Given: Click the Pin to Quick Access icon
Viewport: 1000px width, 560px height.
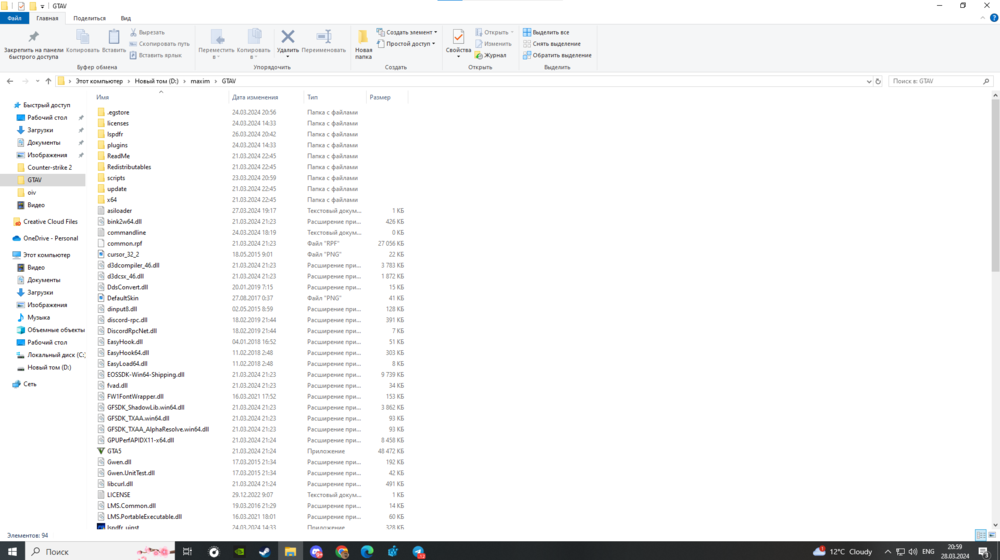Looking at the screenshot, I should point(33,37).
